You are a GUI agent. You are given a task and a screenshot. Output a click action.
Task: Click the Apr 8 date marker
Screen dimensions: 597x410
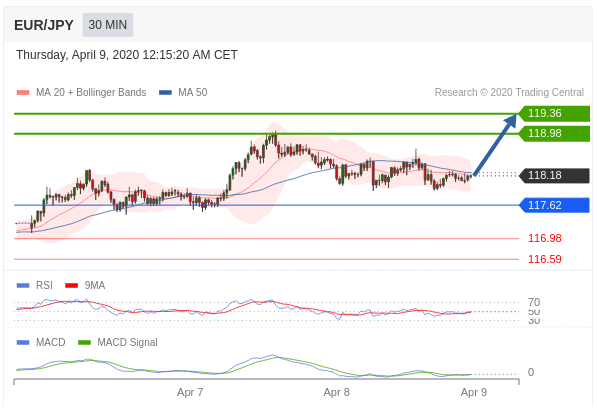[337, 392]
